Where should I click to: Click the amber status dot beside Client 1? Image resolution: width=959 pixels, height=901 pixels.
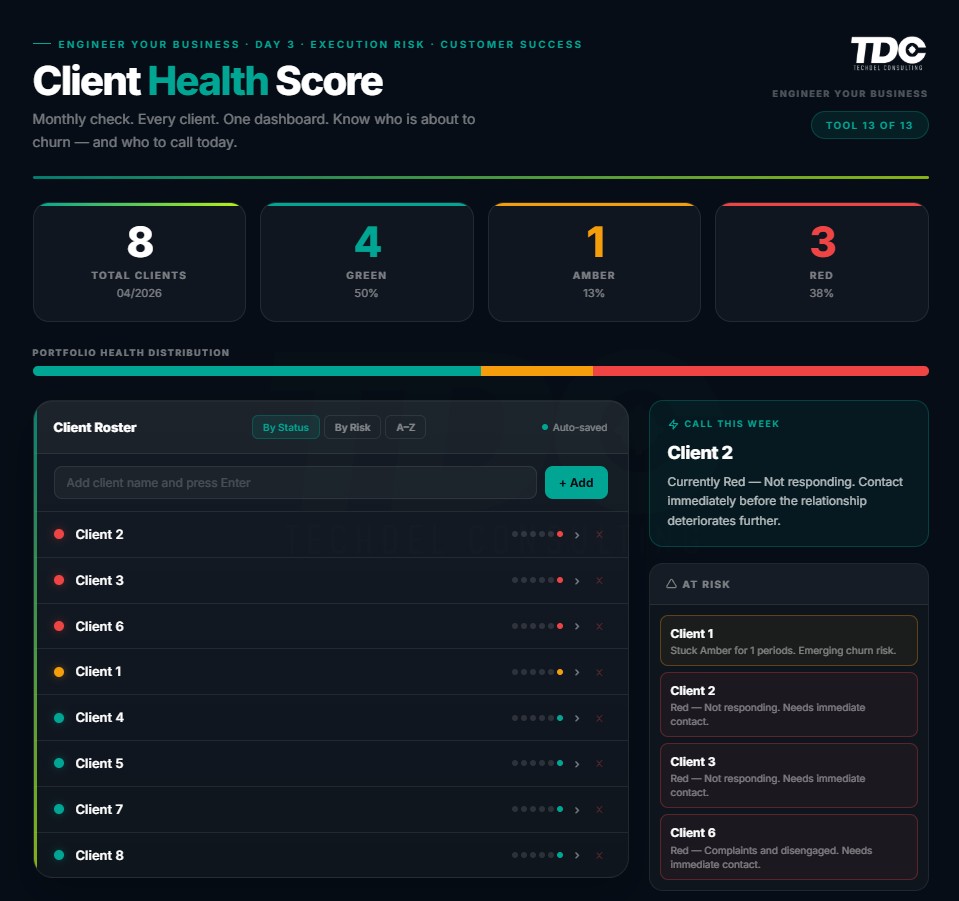click(x=60, y=671)
